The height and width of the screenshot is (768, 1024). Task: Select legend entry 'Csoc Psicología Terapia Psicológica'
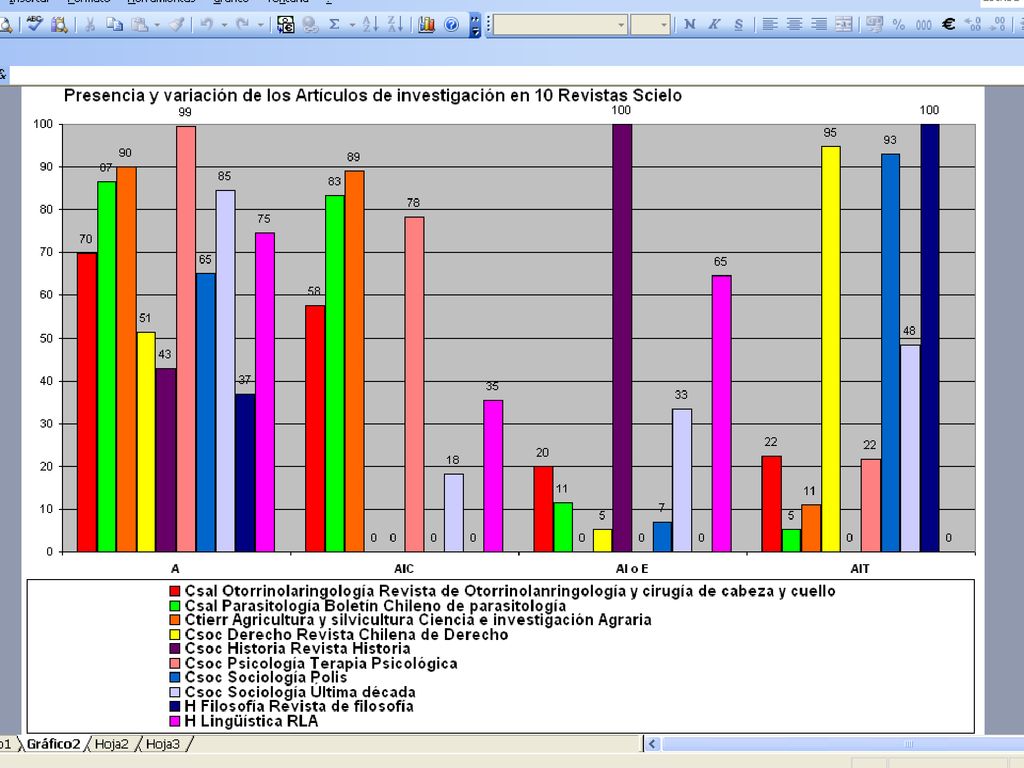click(321, 664)
